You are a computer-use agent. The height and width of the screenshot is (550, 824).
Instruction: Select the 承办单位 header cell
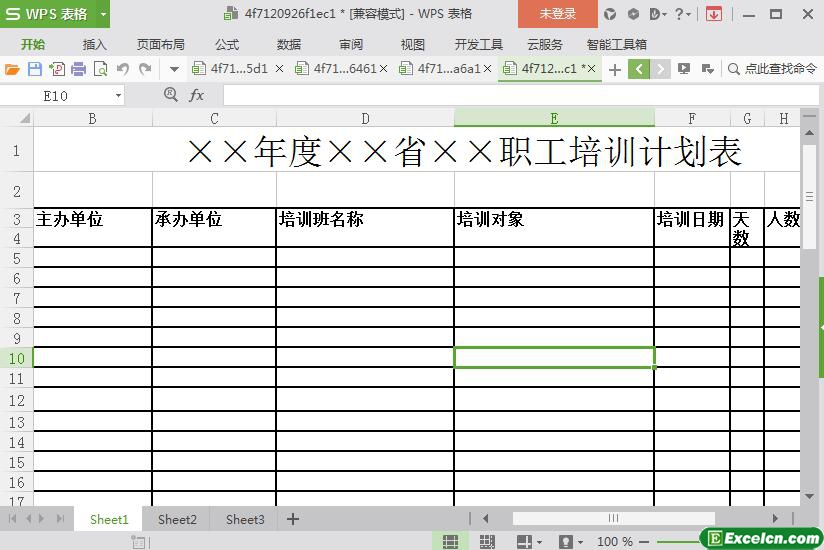(214, 227)
